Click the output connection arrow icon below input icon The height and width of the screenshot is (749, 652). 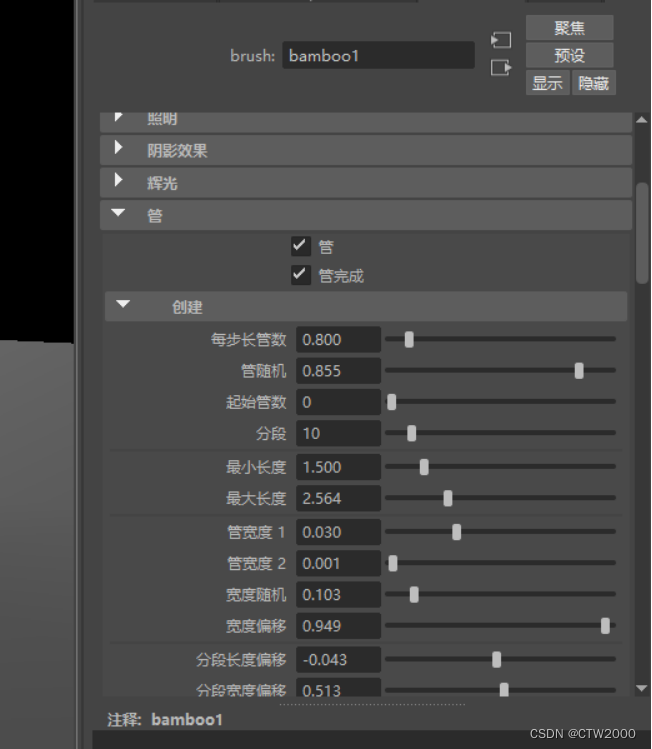tap(501, 67)
